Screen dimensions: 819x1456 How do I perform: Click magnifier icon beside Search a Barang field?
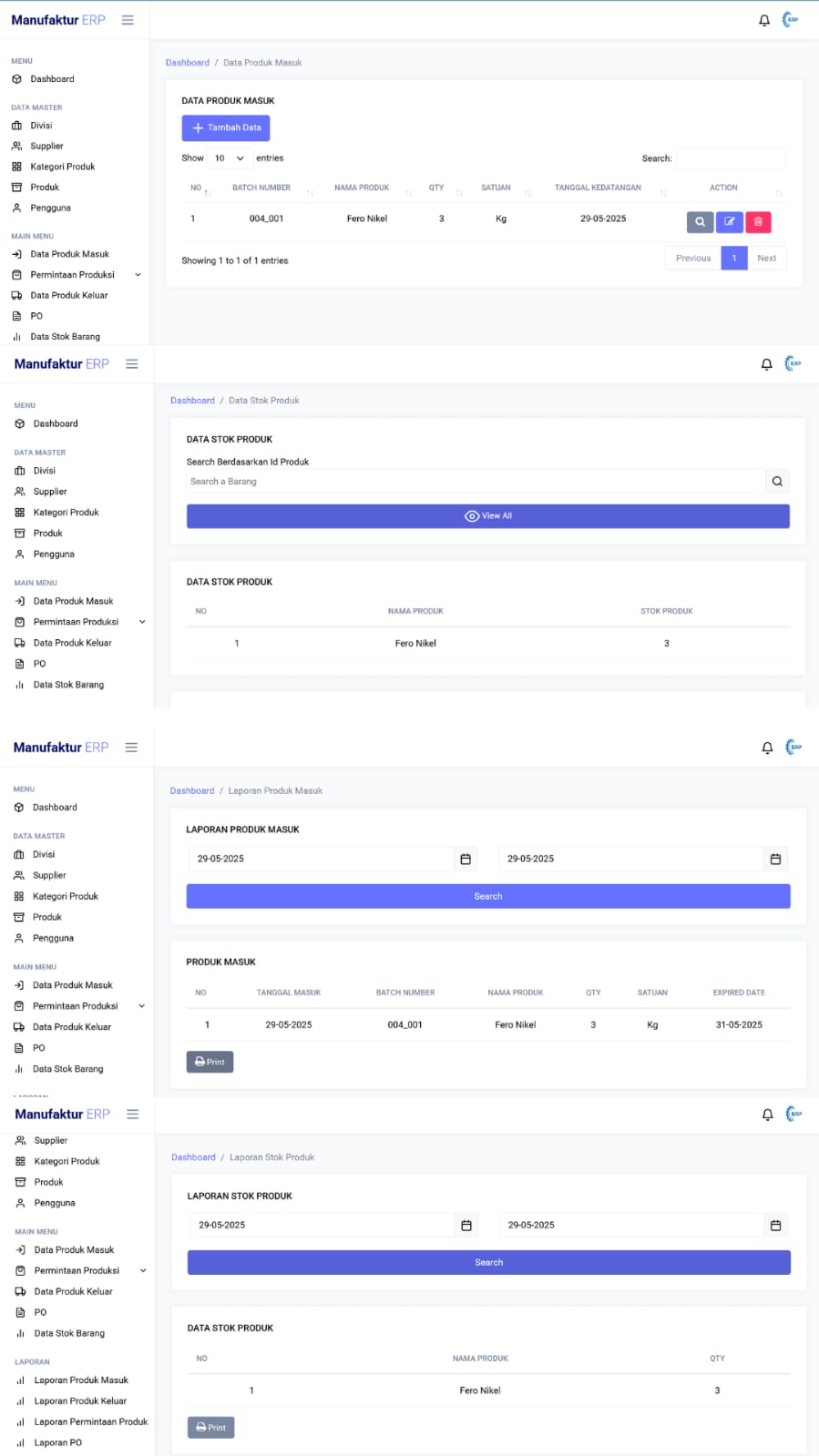click(x=777, y=482)
